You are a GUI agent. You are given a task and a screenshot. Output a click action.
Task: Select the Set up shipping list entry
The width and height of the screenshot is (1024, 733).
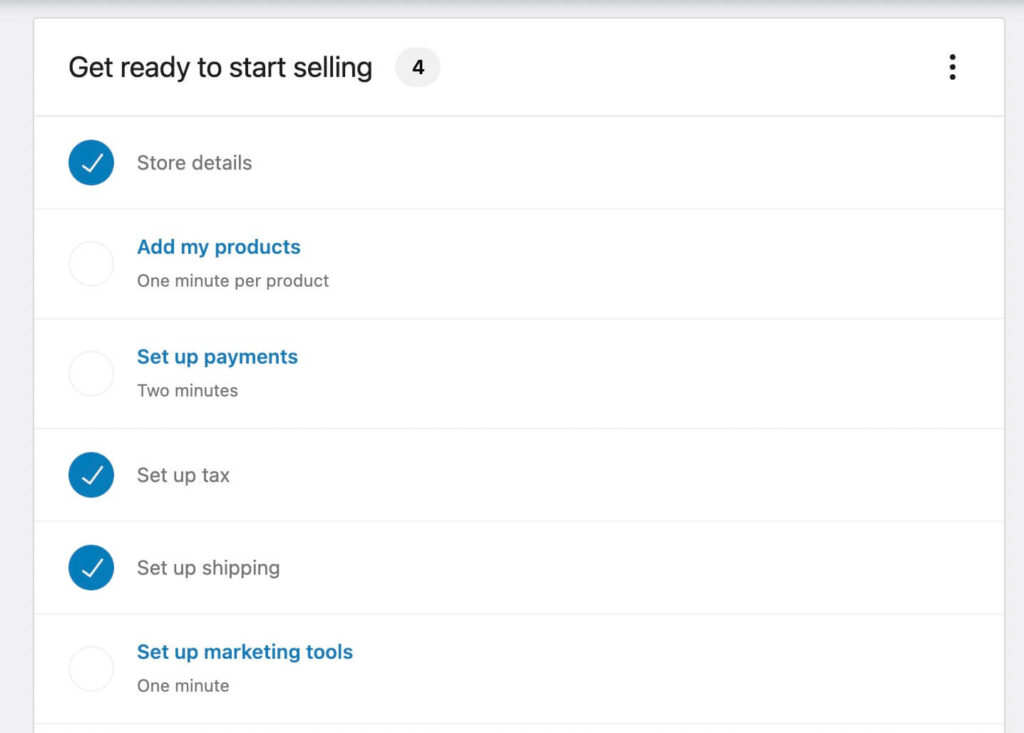tap(207, 567)
